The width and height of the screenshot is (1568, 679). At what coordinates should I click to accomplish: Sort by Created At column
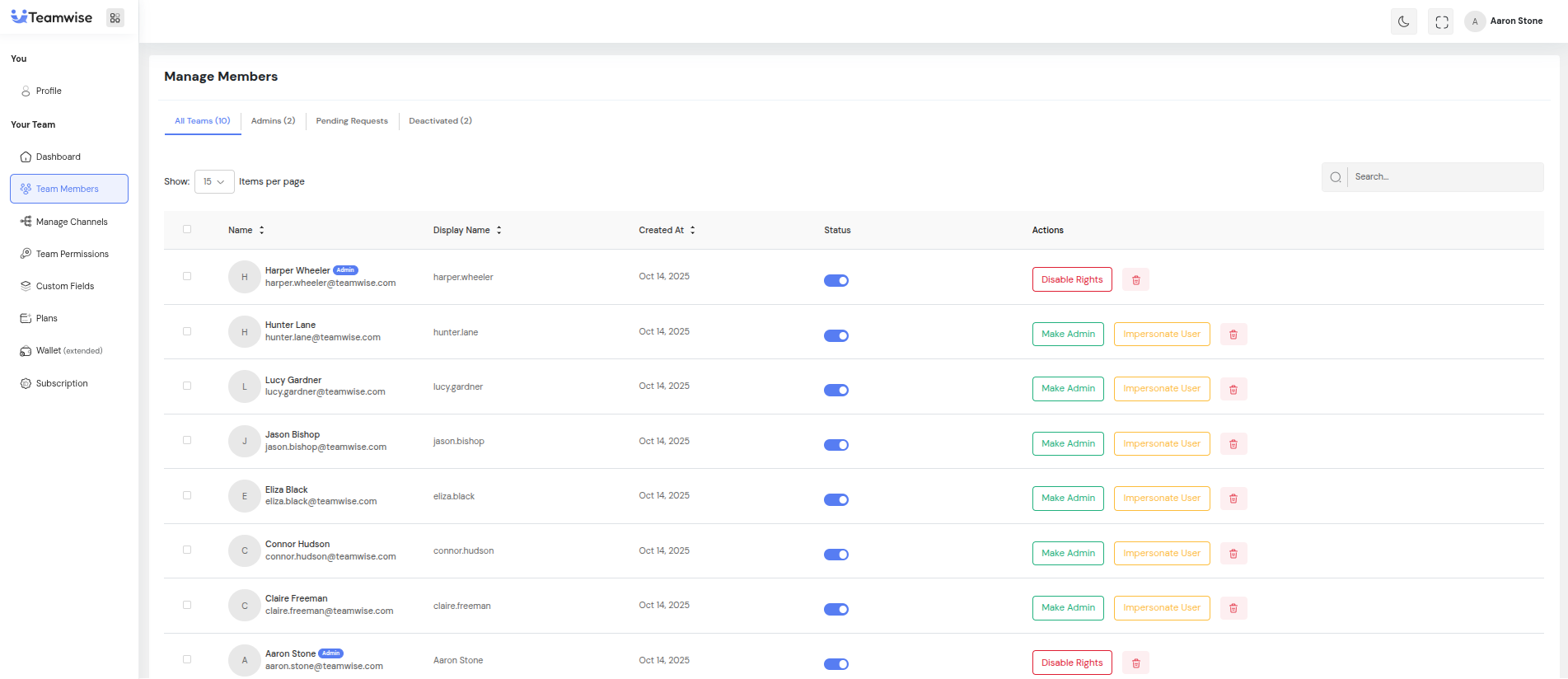pos(692,231)
